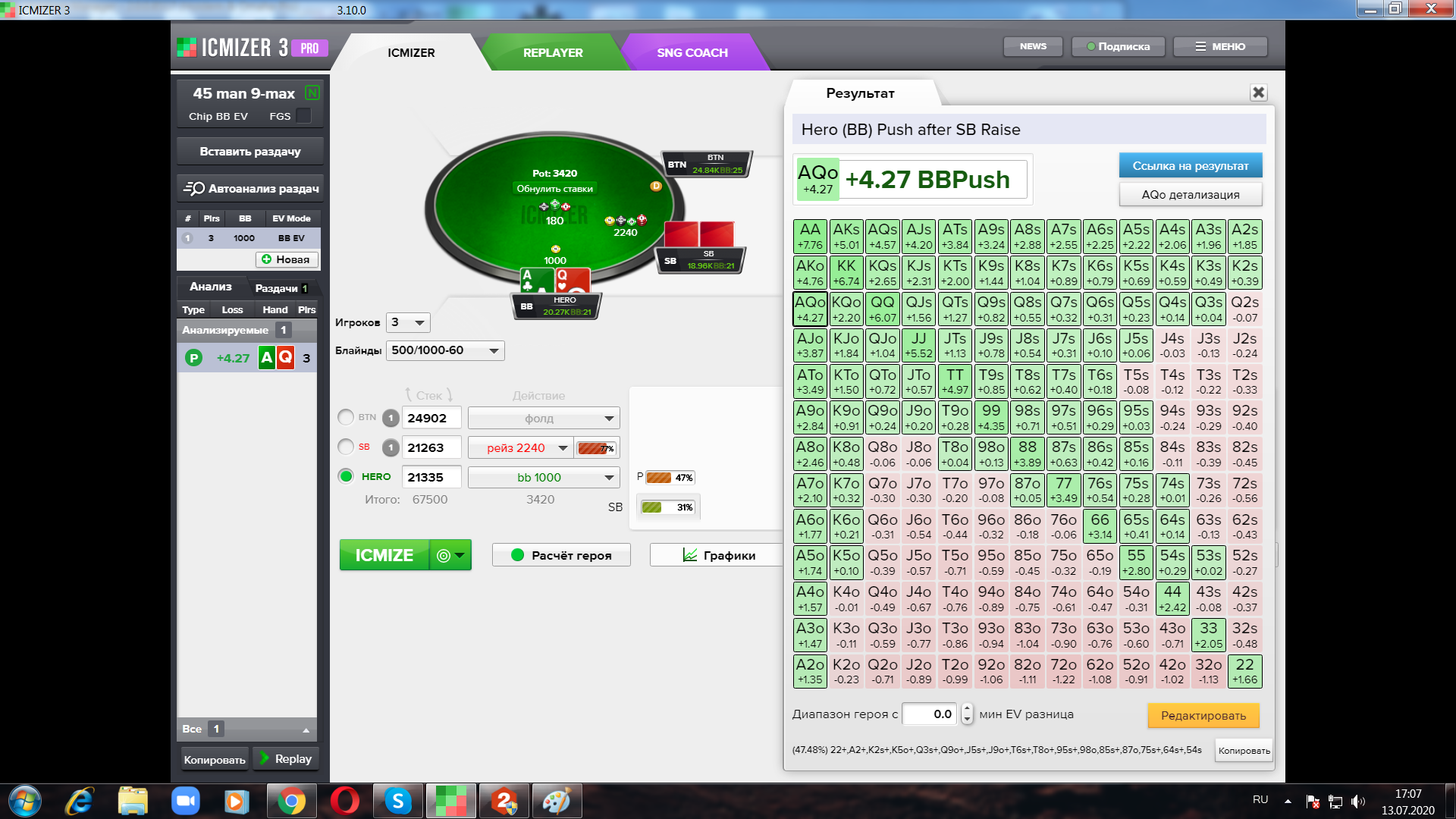The width and height of the screenshot is (1456, 819).
Task: Click the green plus Новая button
Action: (x=286, y=259)
